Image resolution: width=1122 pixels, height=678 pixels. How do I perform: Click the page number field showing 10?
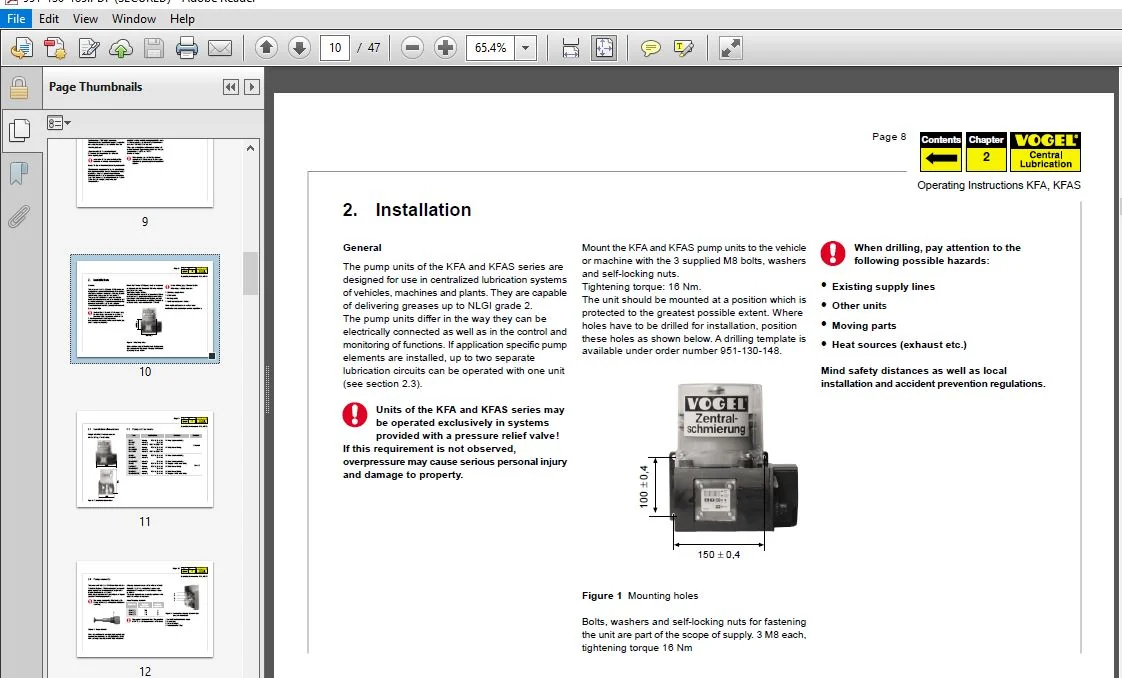coord(335,48)
